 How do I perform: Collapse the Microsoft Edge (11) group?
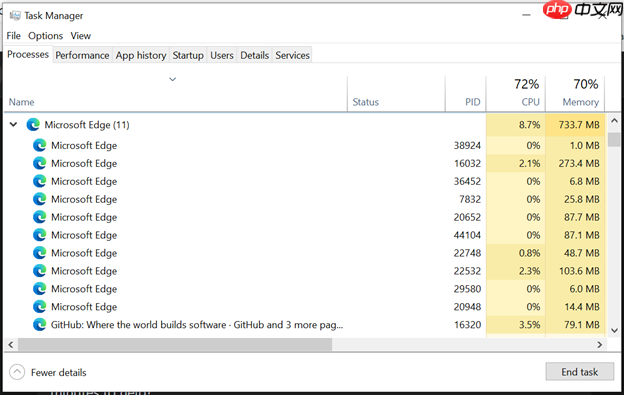pos(14,125)
